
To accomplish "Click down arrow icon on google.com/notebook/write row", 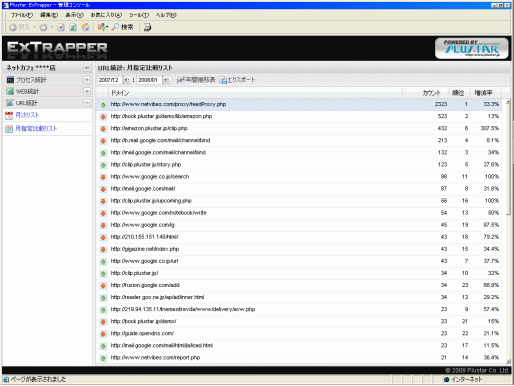I will click(103, 213).
